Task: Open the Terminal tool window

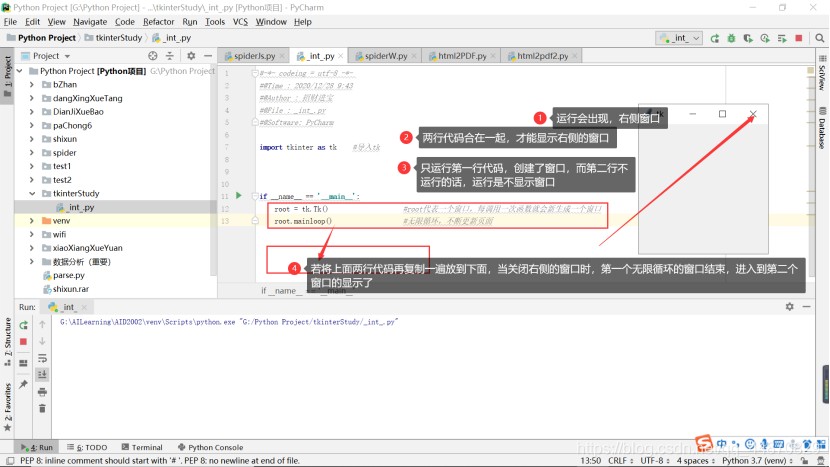Action: tap(141, 447)
